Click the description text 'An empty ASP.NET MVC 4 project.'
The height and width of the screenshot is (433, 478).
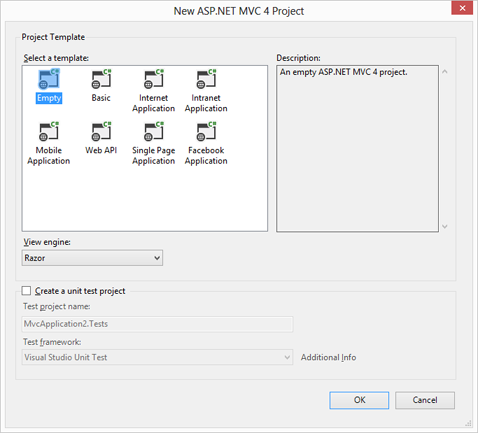343,72
